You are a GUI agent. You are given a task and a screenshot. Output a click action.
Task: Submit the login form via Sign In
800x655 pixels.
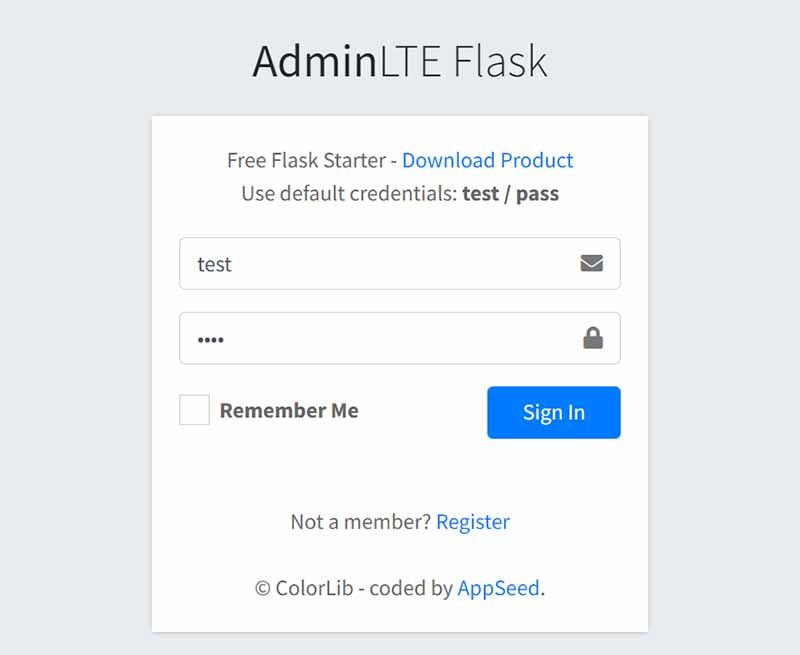point(553,411)
